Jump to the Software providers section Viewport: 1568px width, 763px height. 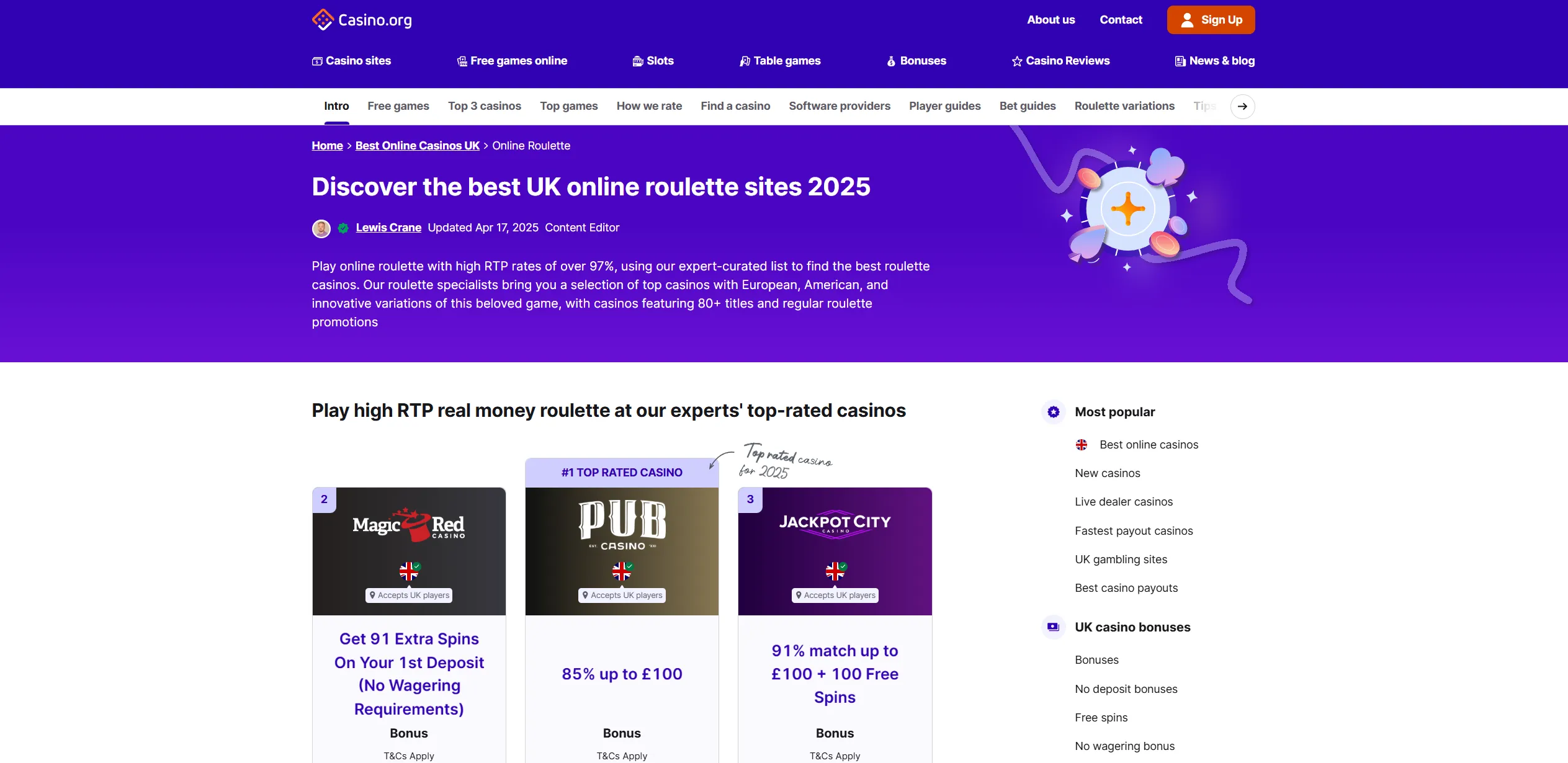[840, 106]
